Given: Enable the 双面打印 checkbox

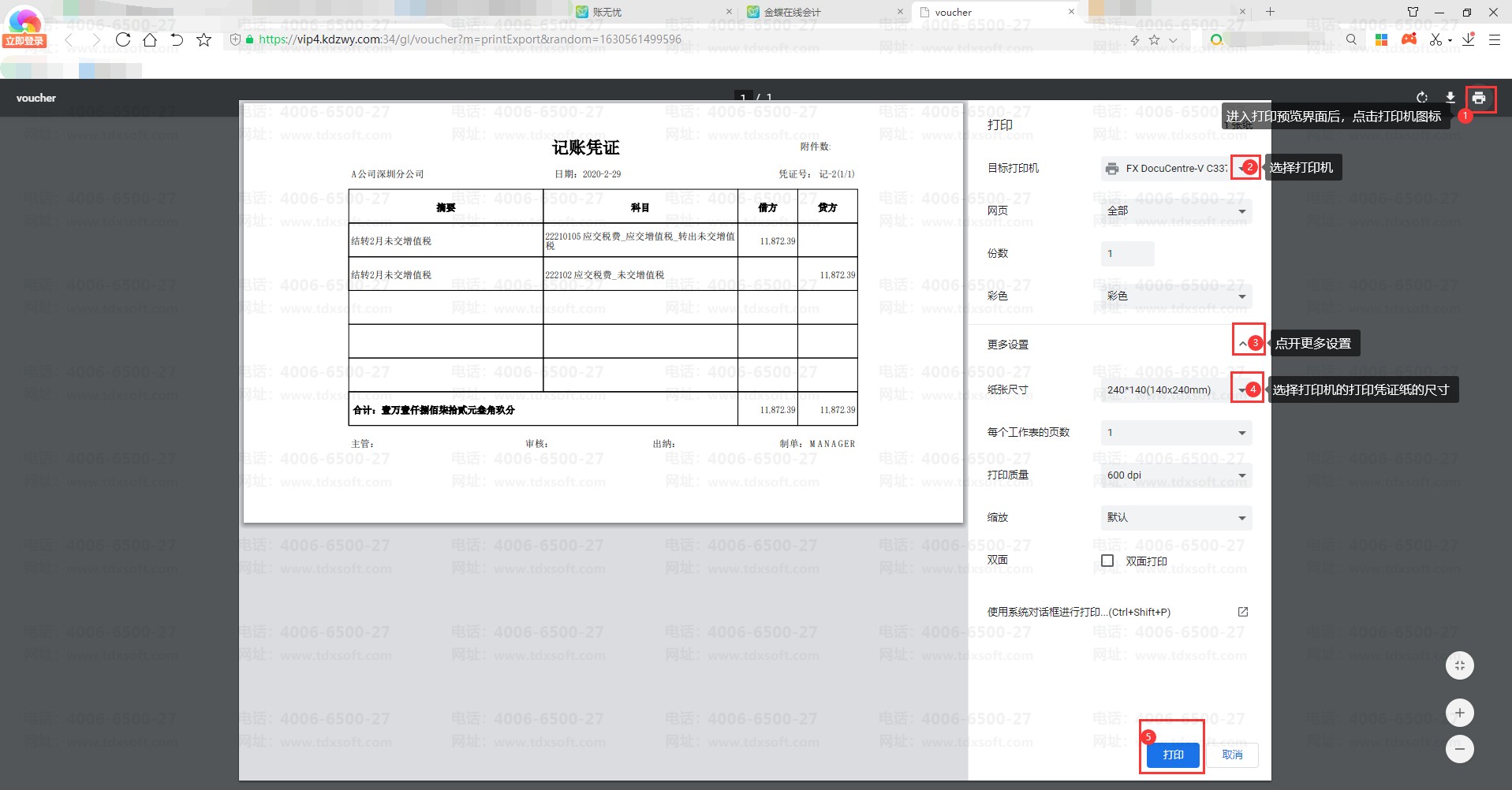Looking at the screenshot, I should click(1107, 561).
